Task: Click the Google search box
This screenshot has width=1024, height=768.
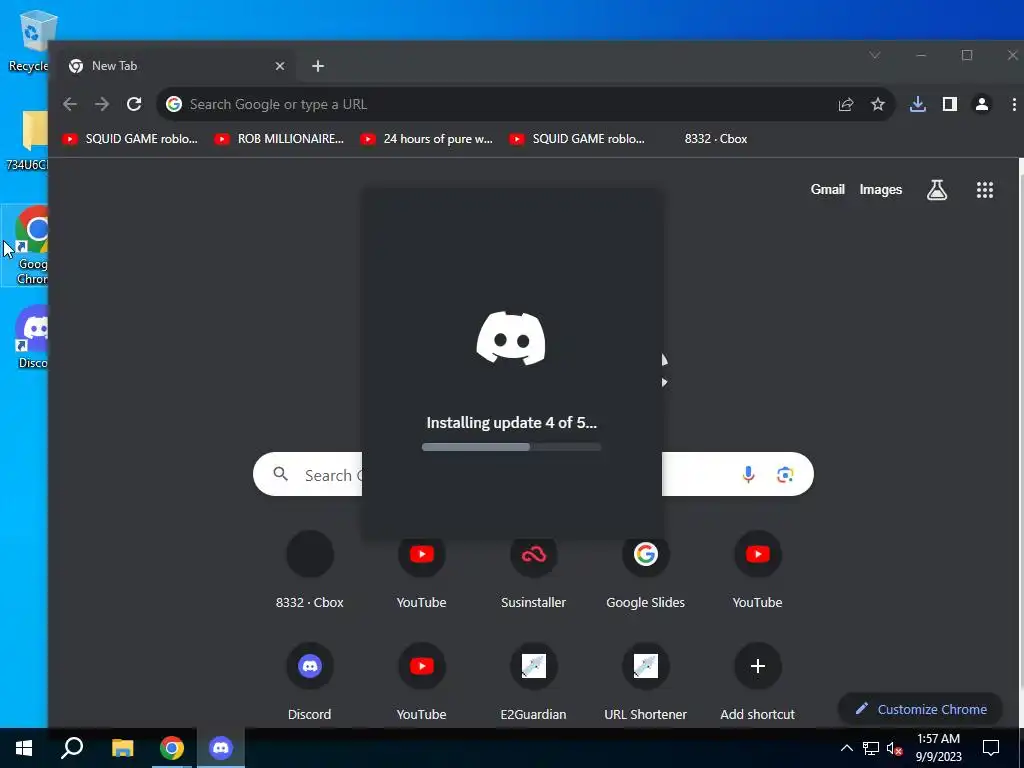Action: tap(534, 474)
